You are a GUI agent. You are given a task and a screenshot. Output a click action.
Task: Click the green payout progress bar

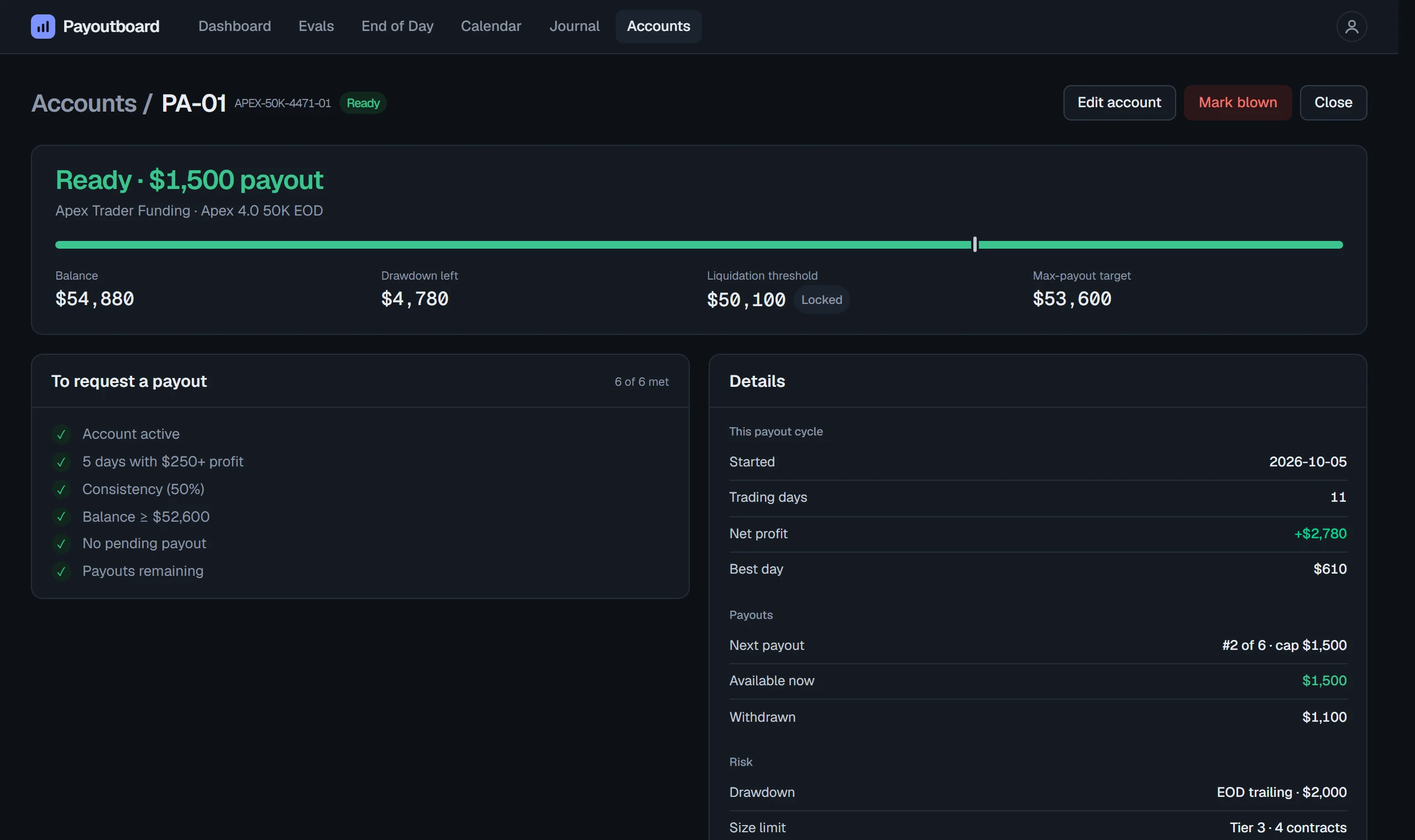click(699, 244)
